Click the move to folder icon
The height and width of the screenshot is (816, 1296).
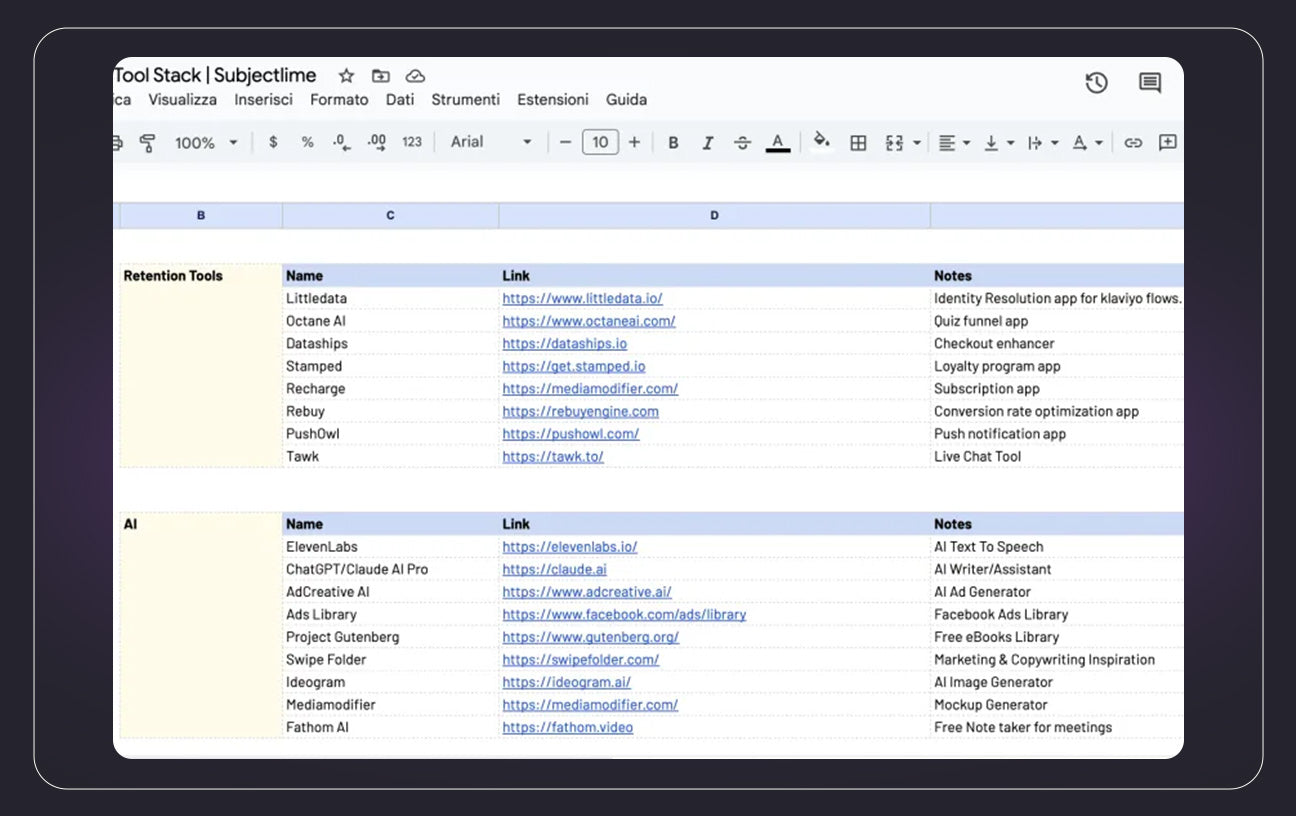380,76
